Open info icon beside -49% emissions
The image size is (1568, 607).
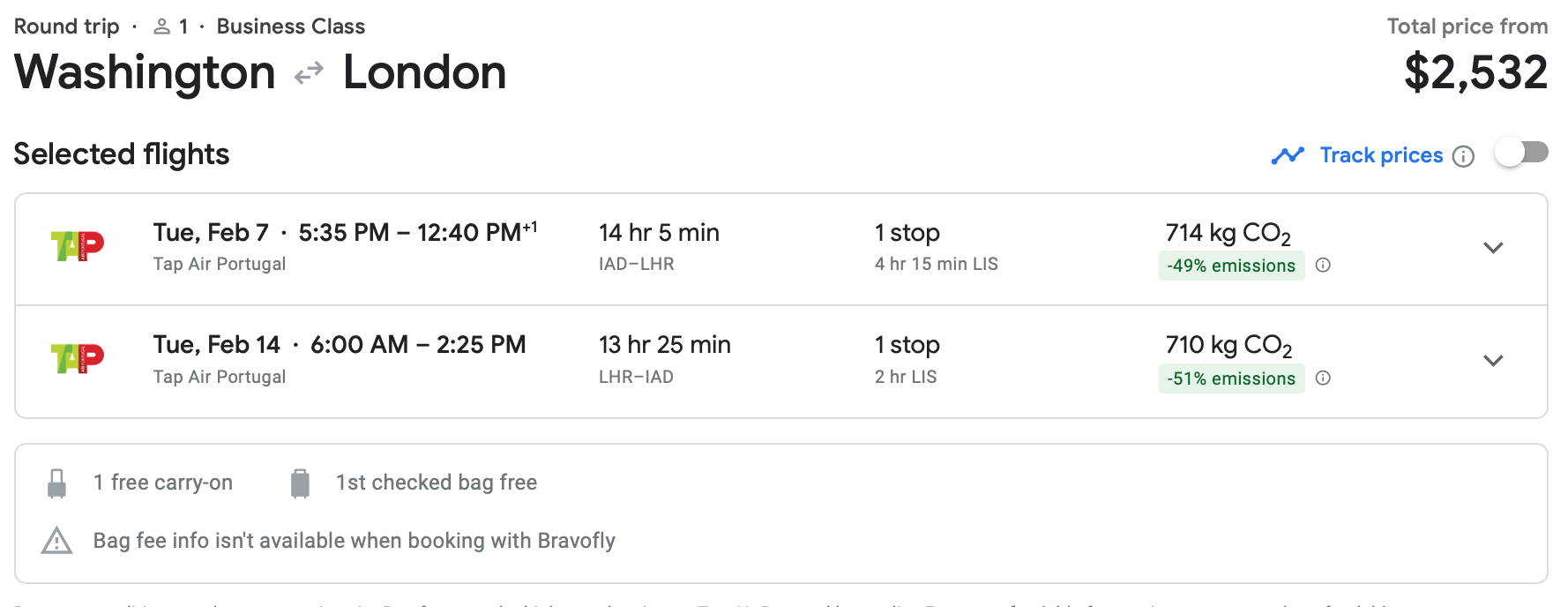point(1323,265)
